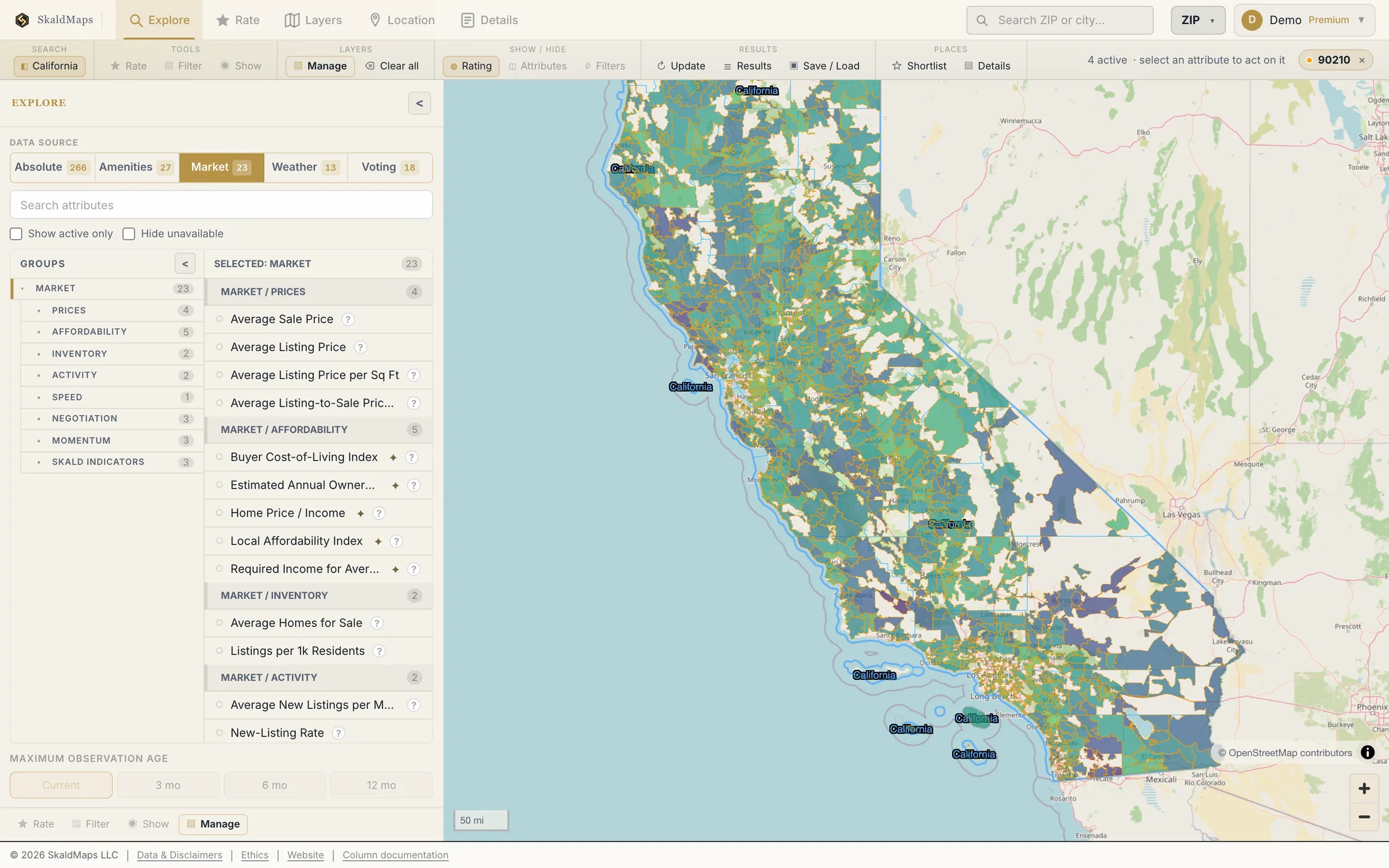The image size is (1389, 868).
Task: Click the California search button
Action: (49, 66)
